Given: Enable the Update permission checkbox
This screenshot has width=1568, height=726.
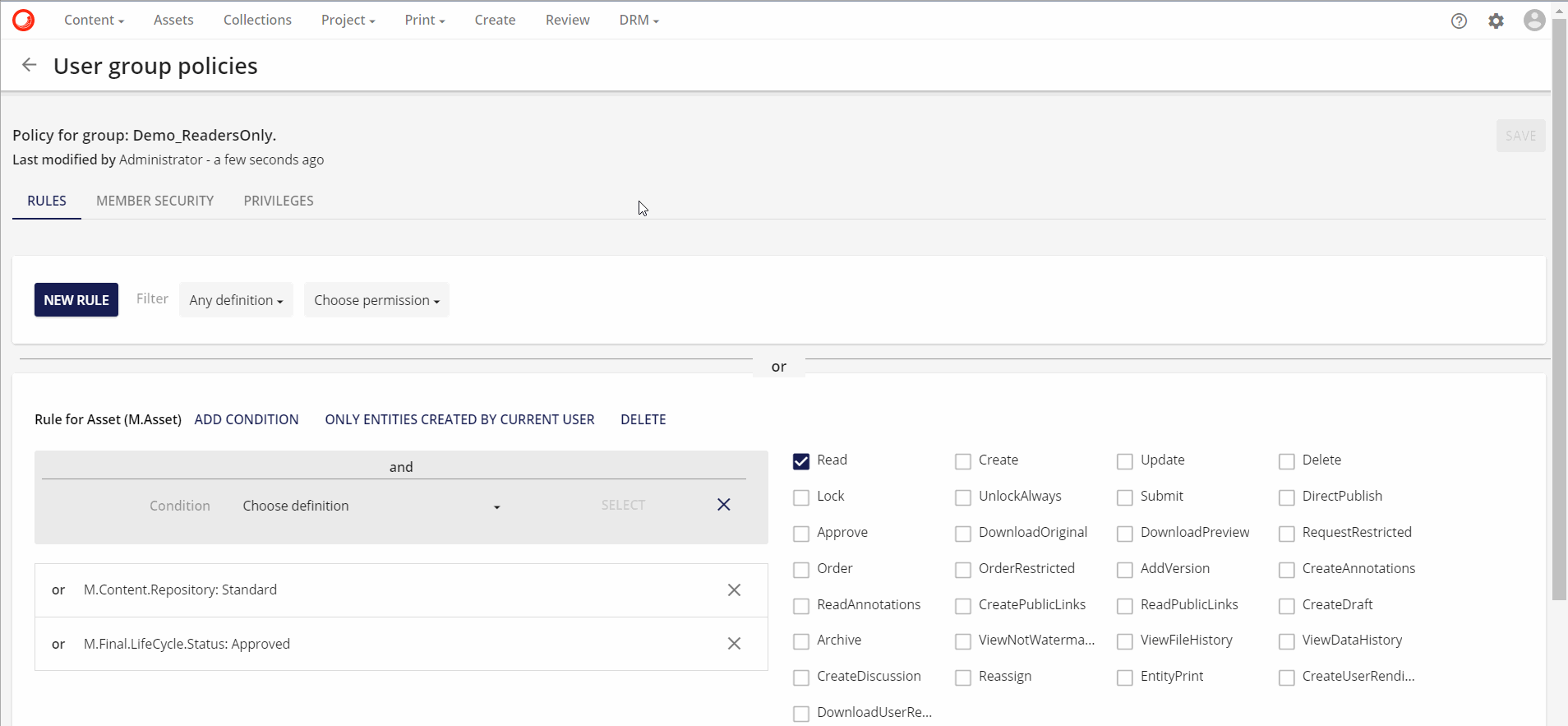Looking at the screenshot, I should [1125, 461].
